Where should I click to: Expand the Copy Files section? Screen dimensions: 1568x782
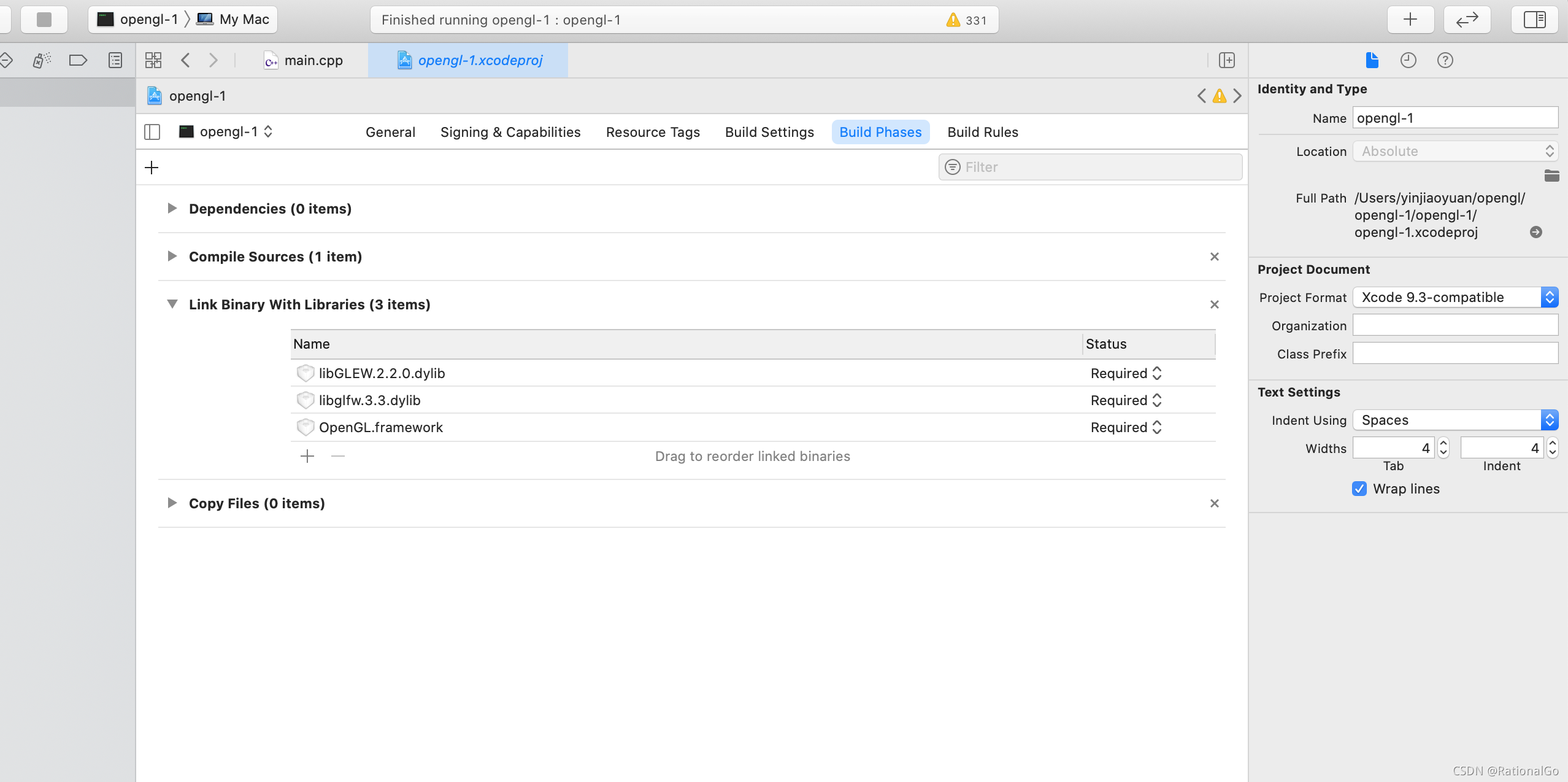click(x=172, y=503)
